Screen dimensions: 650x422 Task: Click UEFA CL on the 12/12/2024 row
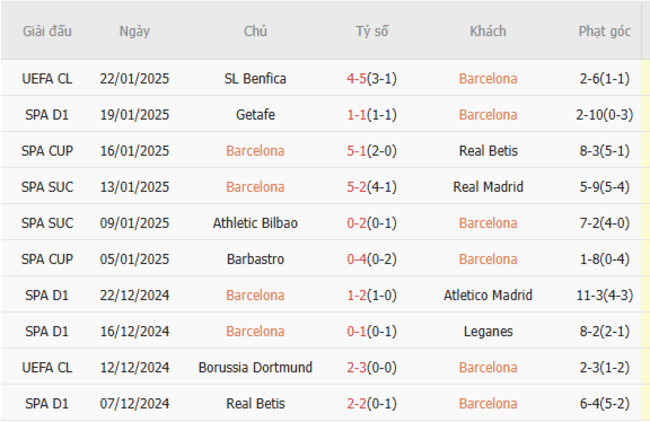click(x=47, y=367)
